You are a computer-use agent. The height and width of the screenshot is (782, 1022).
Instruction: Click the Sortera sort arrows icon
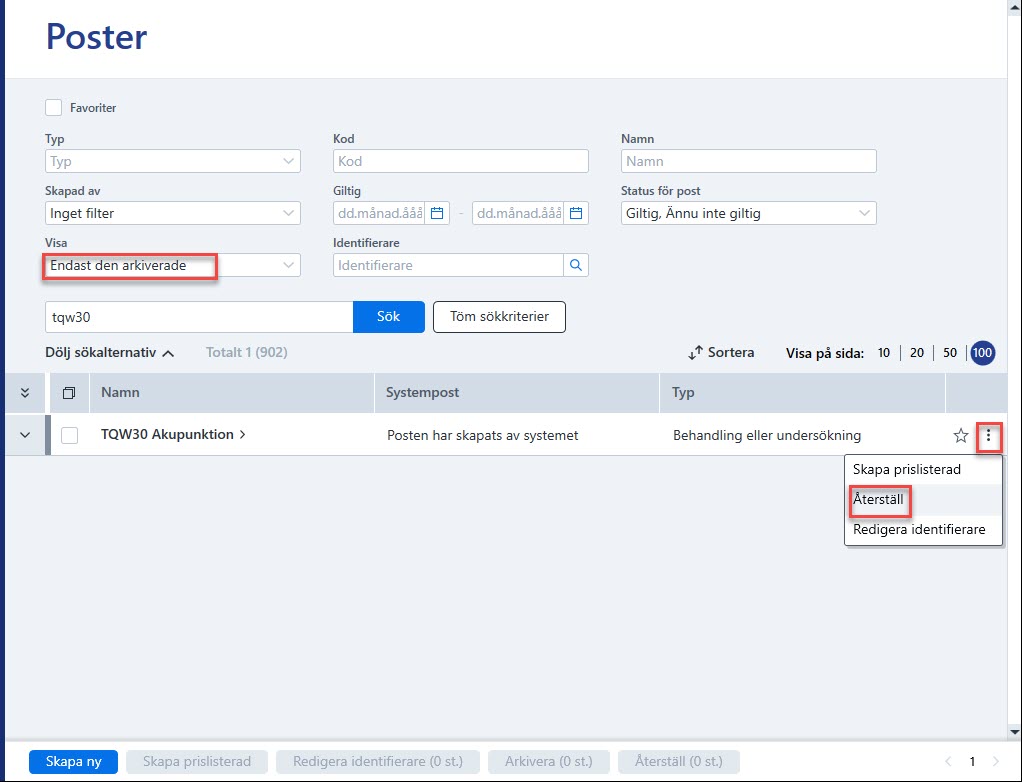point(695,353)
